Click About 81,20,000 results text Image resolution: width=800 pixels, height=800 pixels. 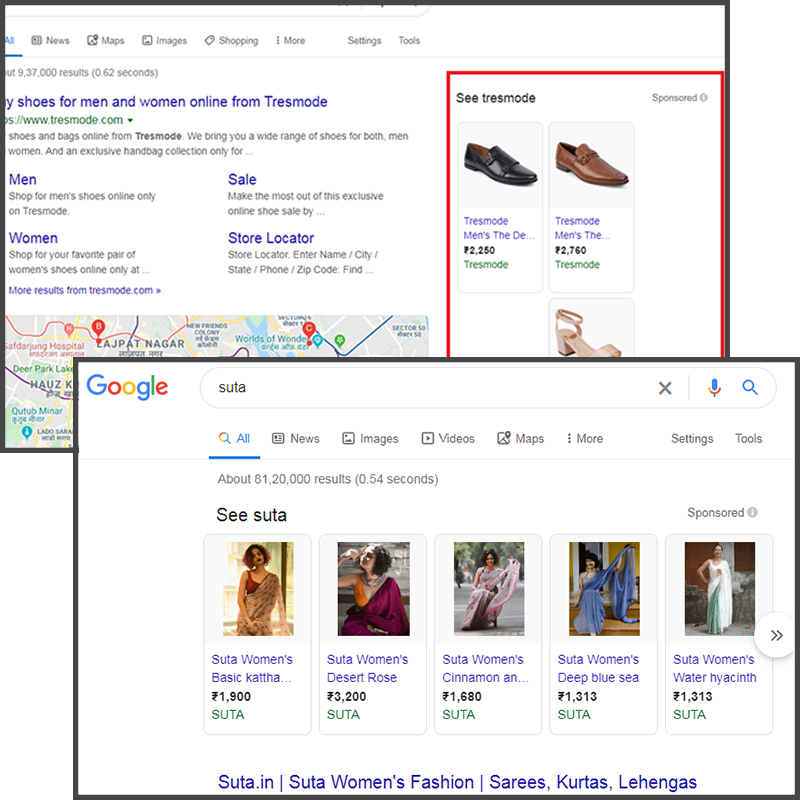coord(328,479)
